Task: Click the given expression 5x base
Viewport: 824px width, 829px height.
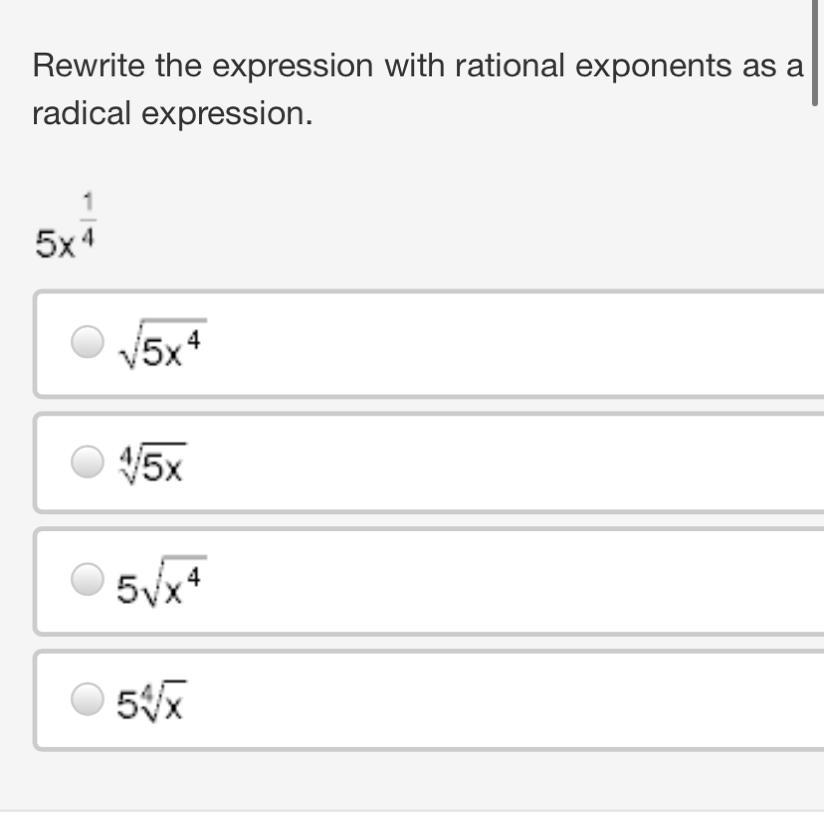Action: click(x=54, y=244)
